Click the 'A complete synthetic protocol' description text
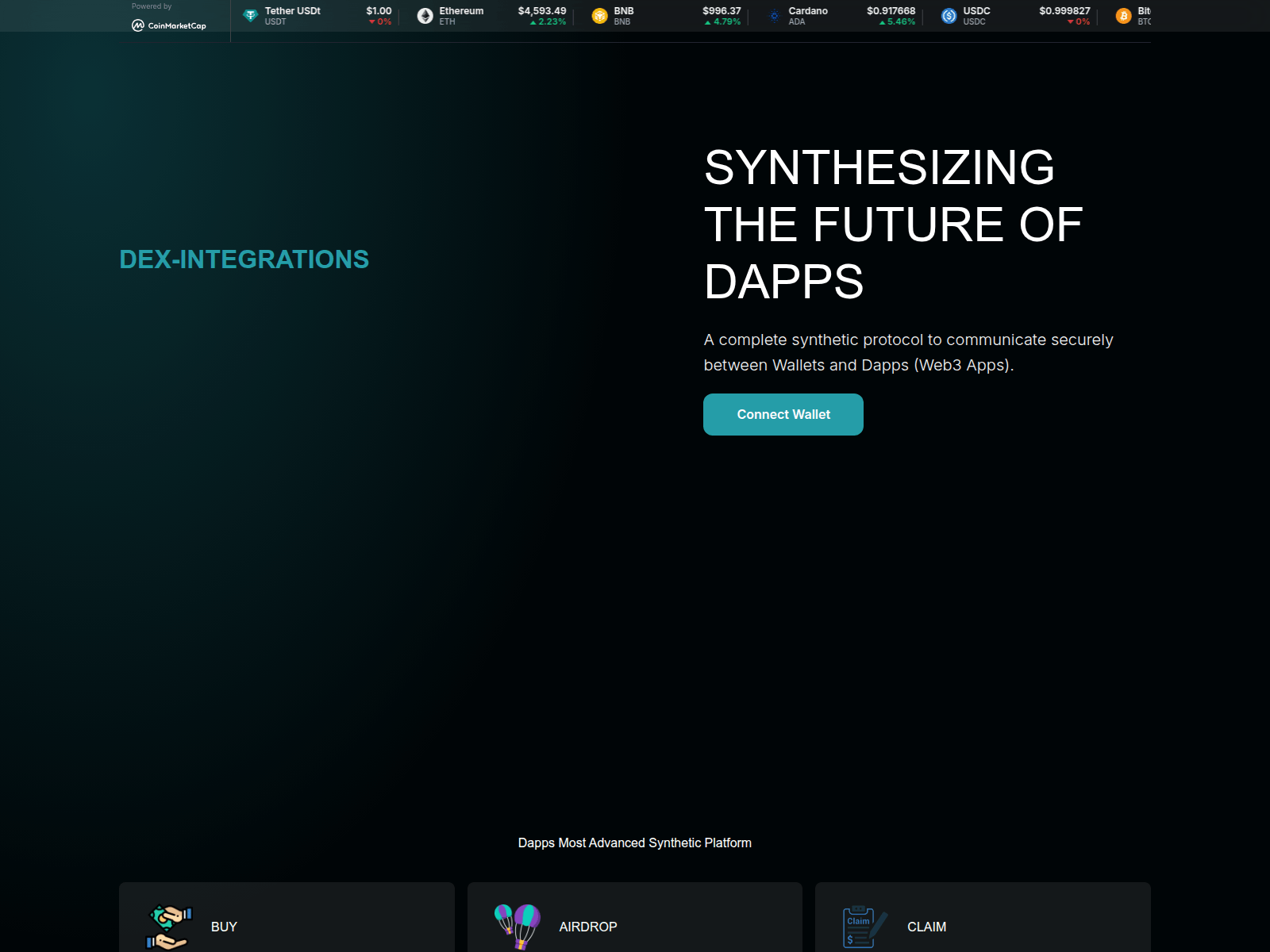This screenshot has height=952, width=1270. (x=908, y=352)
